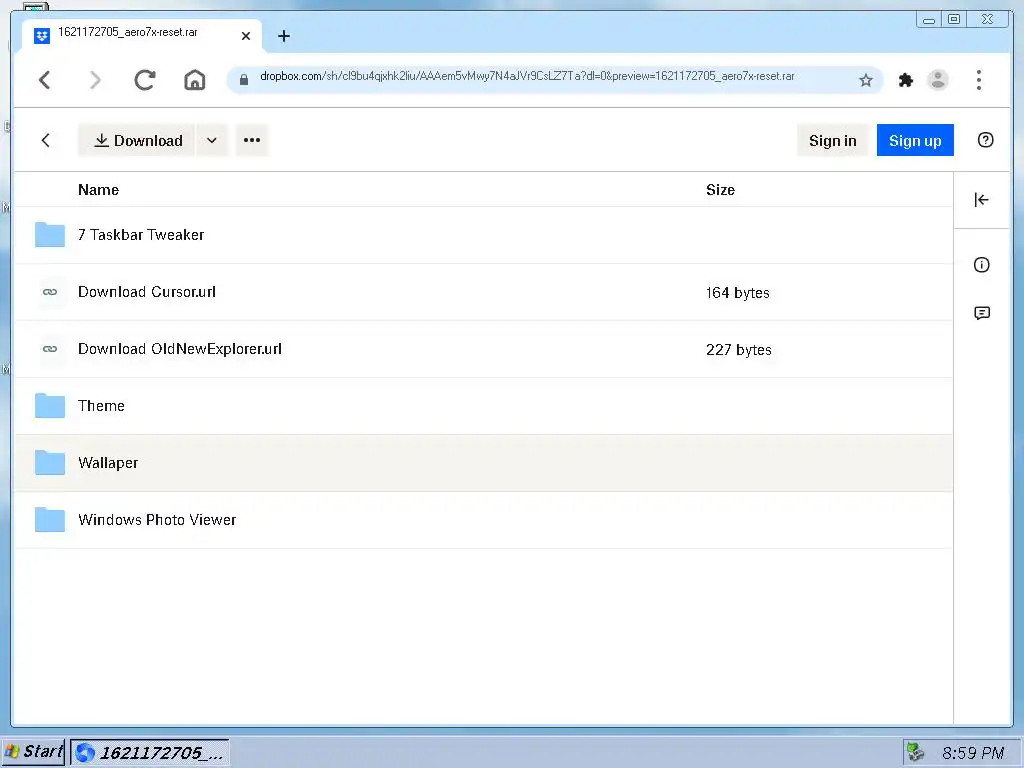Image resolution: width=1024 pixels, height=768 pixels.
Task: Open the Wallaper folder name
Action: click(108, 463)
